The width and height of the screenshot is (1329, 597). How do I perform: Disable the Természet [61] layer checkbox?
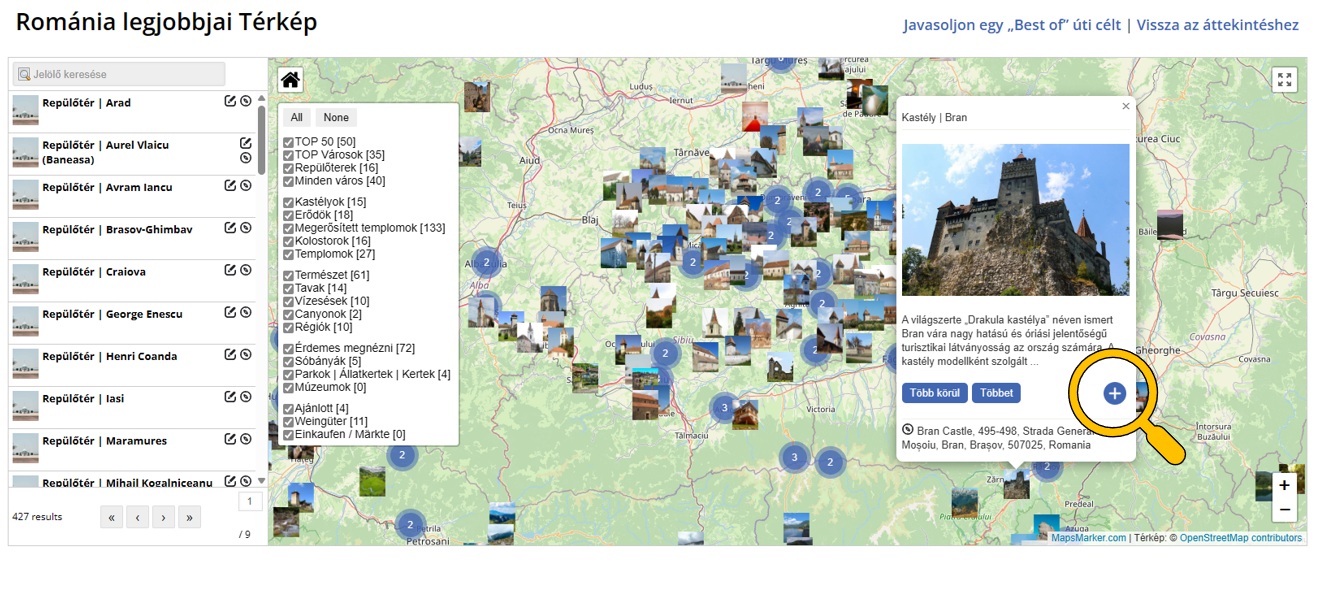coord(288,275)
